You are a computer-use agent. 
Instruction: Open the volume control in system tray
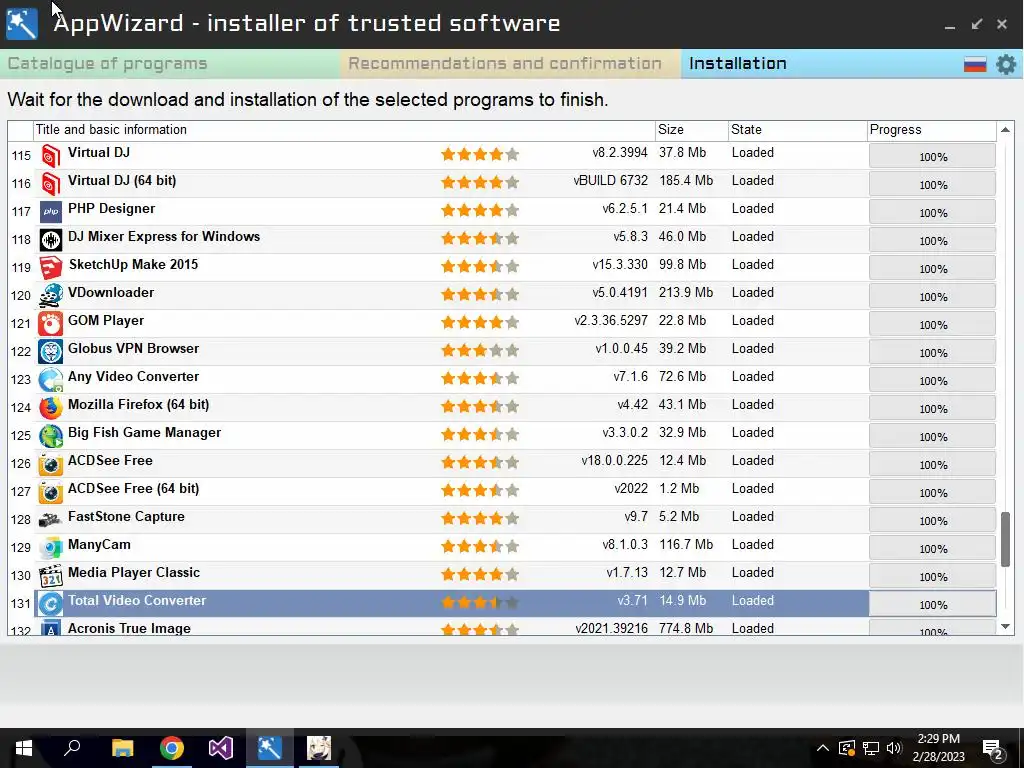pyautogui.click(x=894, y=748)
